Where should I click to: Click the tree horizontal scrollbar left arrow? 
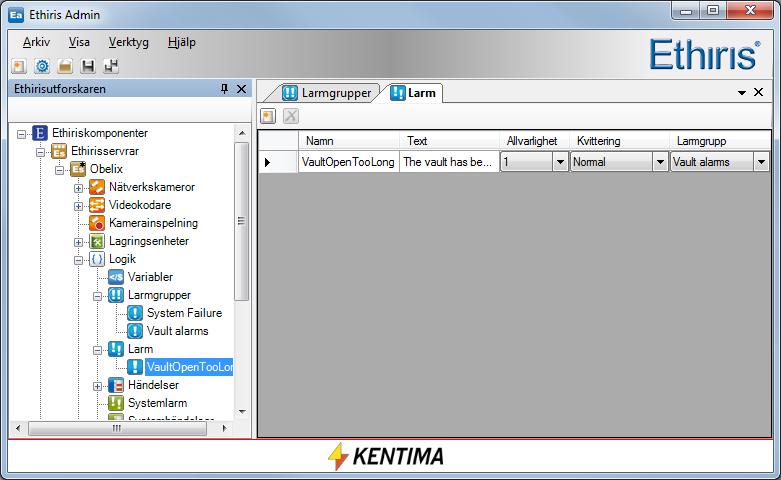click(18, 428)
